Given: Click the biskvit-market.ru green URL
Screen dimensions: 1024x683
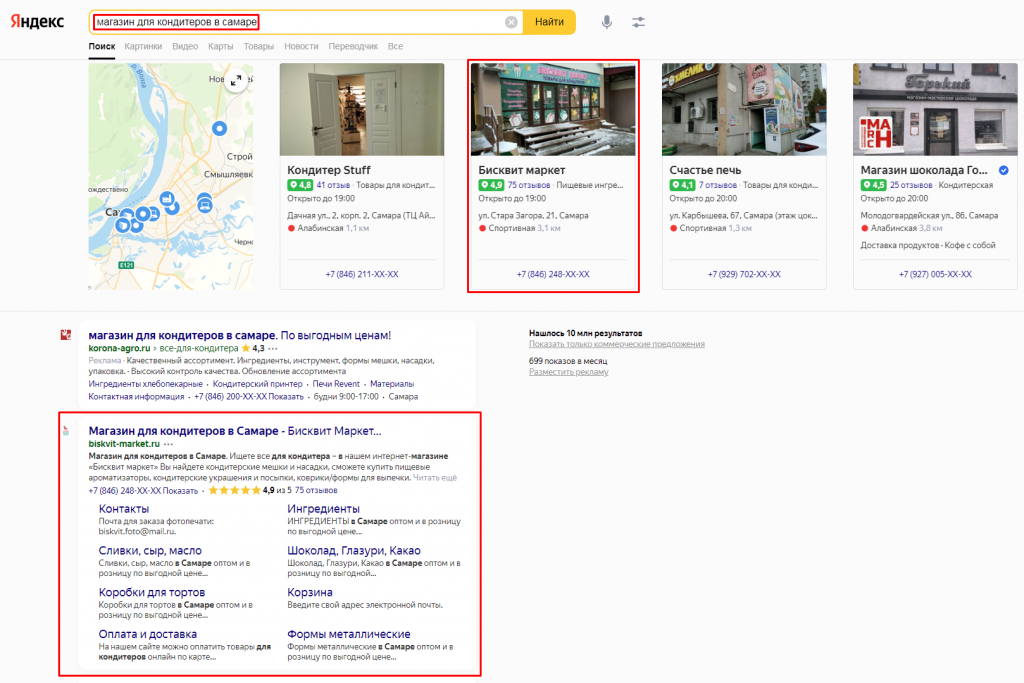Looking at the screenshot, I should (124, 444).
